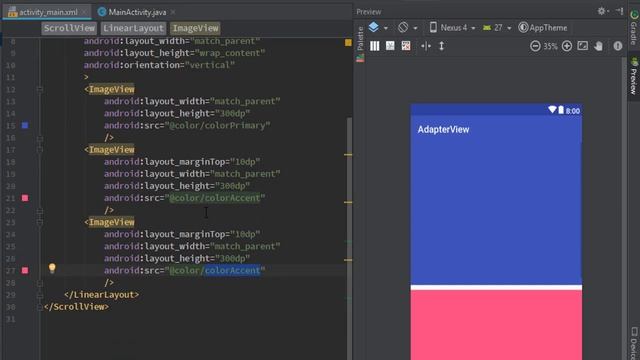Click the horizontal align/expand icon
The width and height of the screenshot is (640, 360).
[426, 46]
